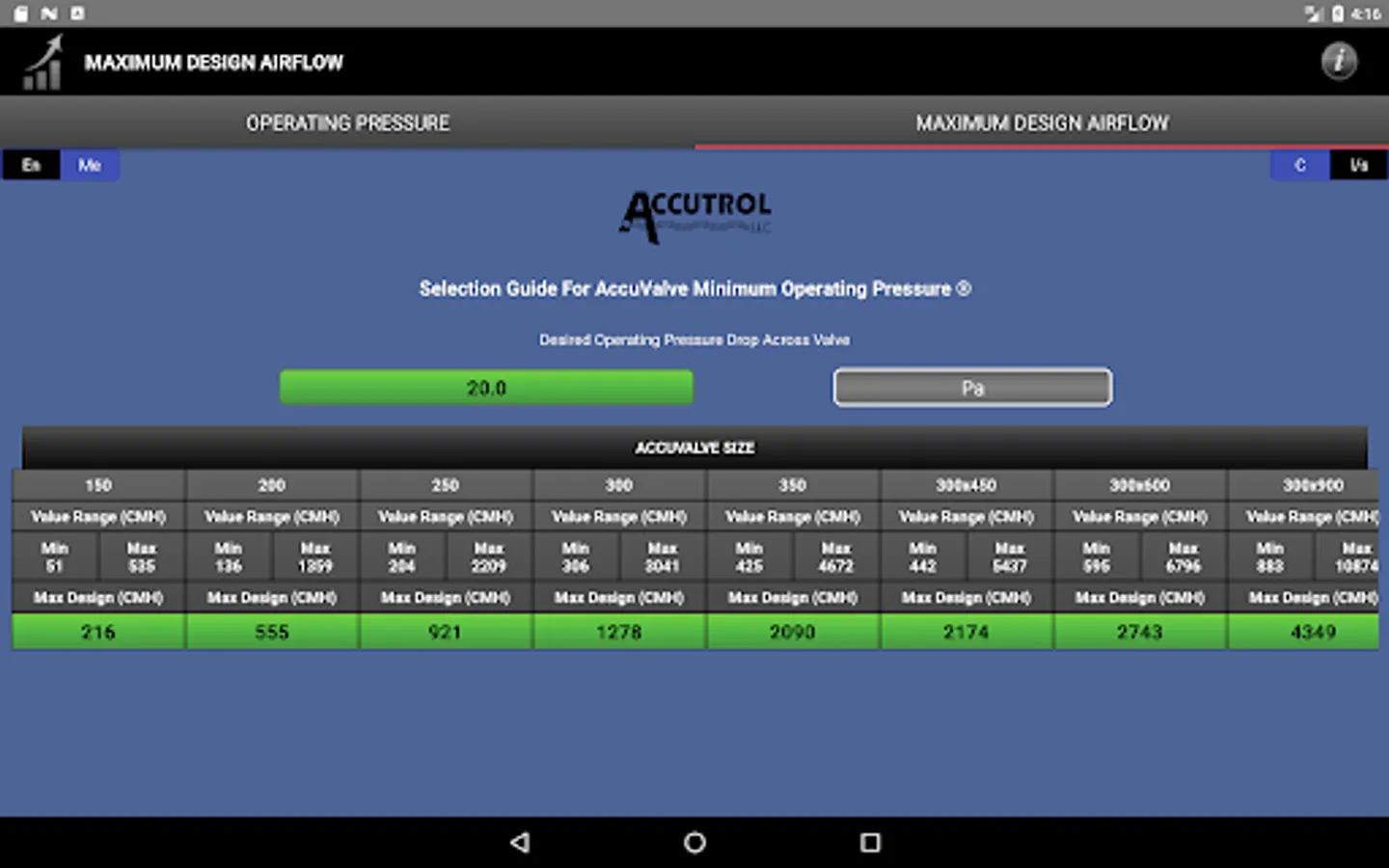This screenshot has width=1389, height=868.
Task: Tap the app chart-arrow logo icon
Action: tap(43, 63)
